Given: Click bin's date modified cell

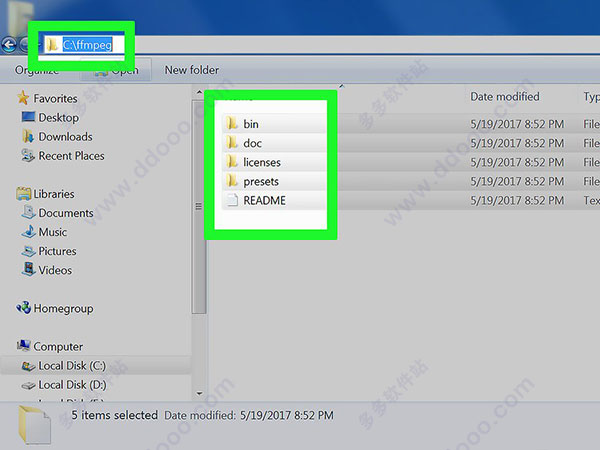Looking at the screenshot, I should tap(517, 124).
